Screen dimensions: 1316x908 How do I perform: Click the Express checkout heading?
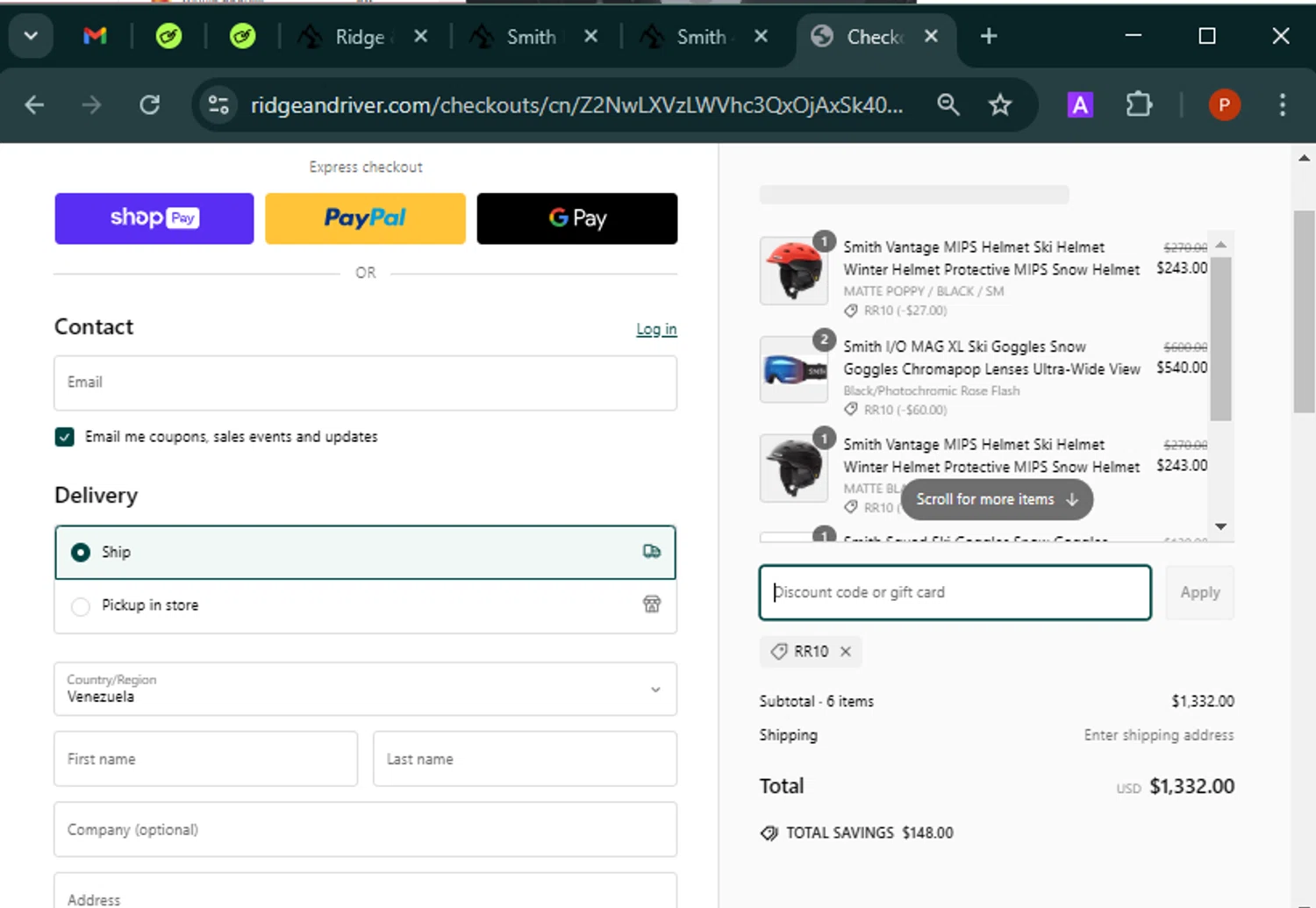click(x=365, y=167)
